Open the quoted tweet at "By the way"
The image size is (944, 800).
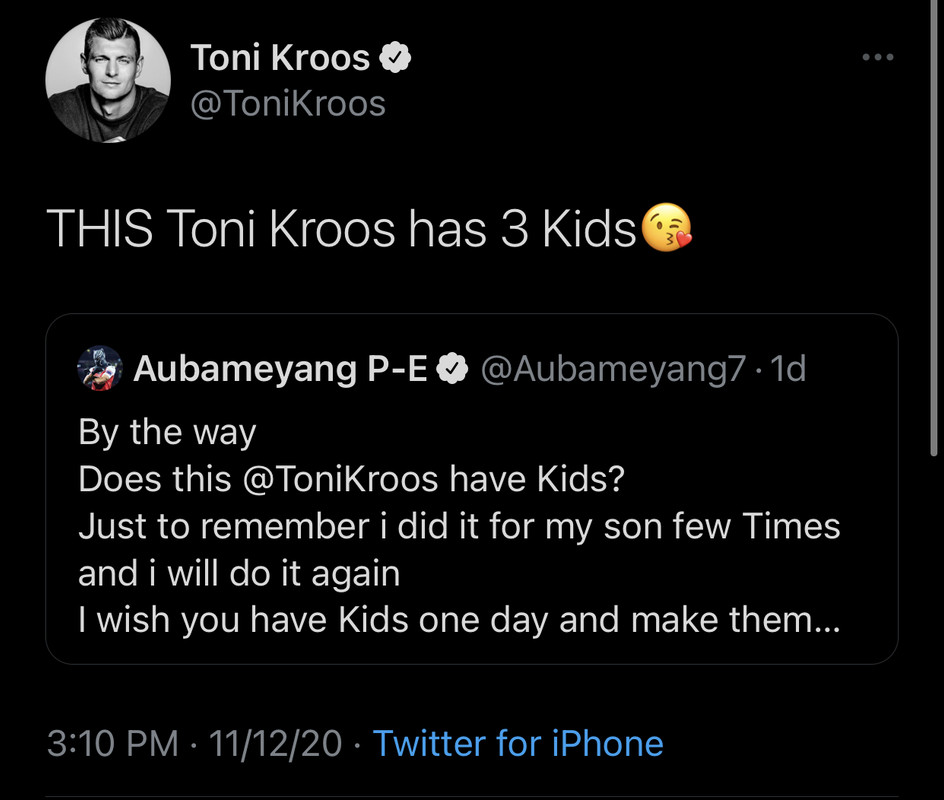167,433
